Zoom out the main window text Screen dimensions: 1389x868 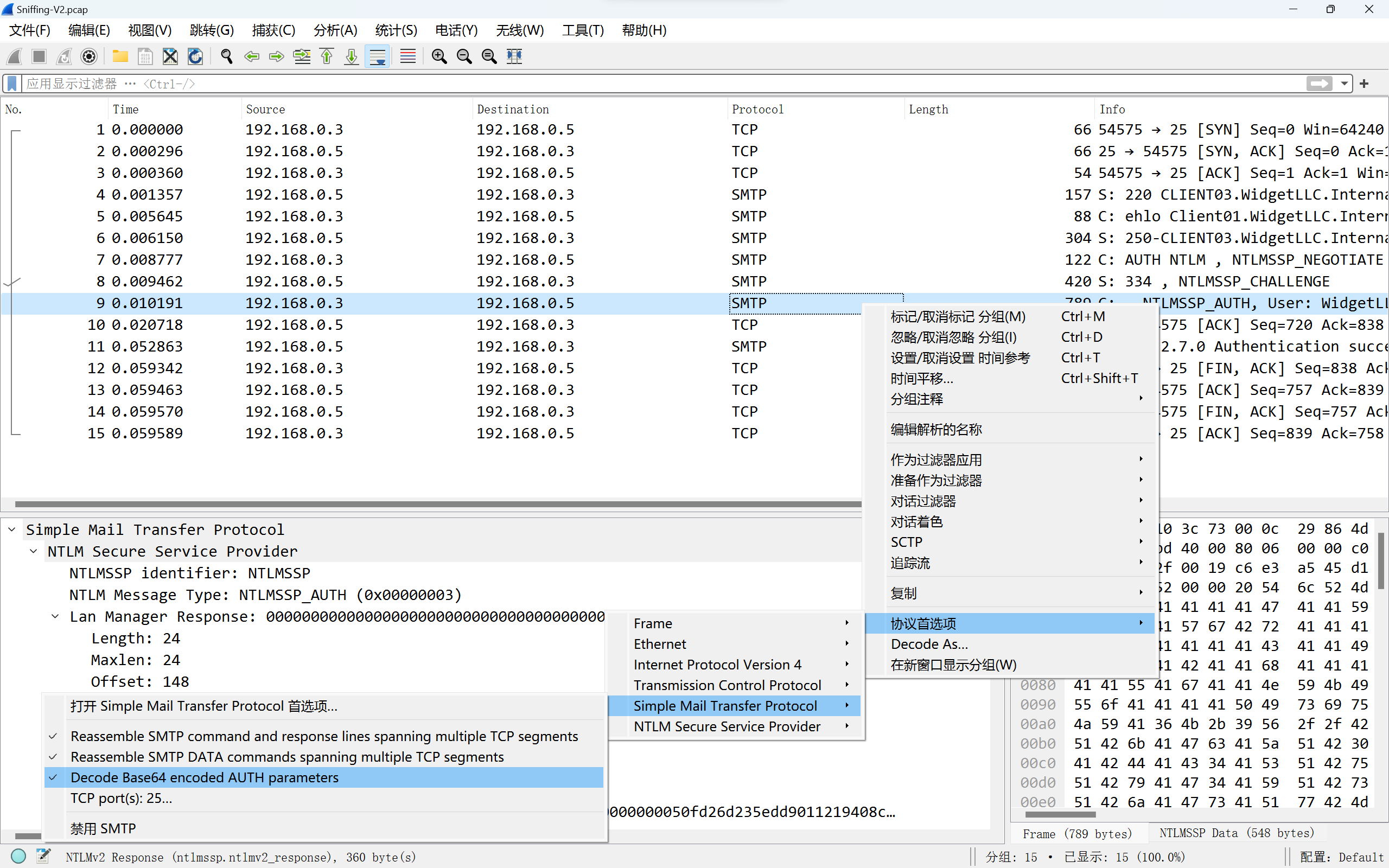464,56
